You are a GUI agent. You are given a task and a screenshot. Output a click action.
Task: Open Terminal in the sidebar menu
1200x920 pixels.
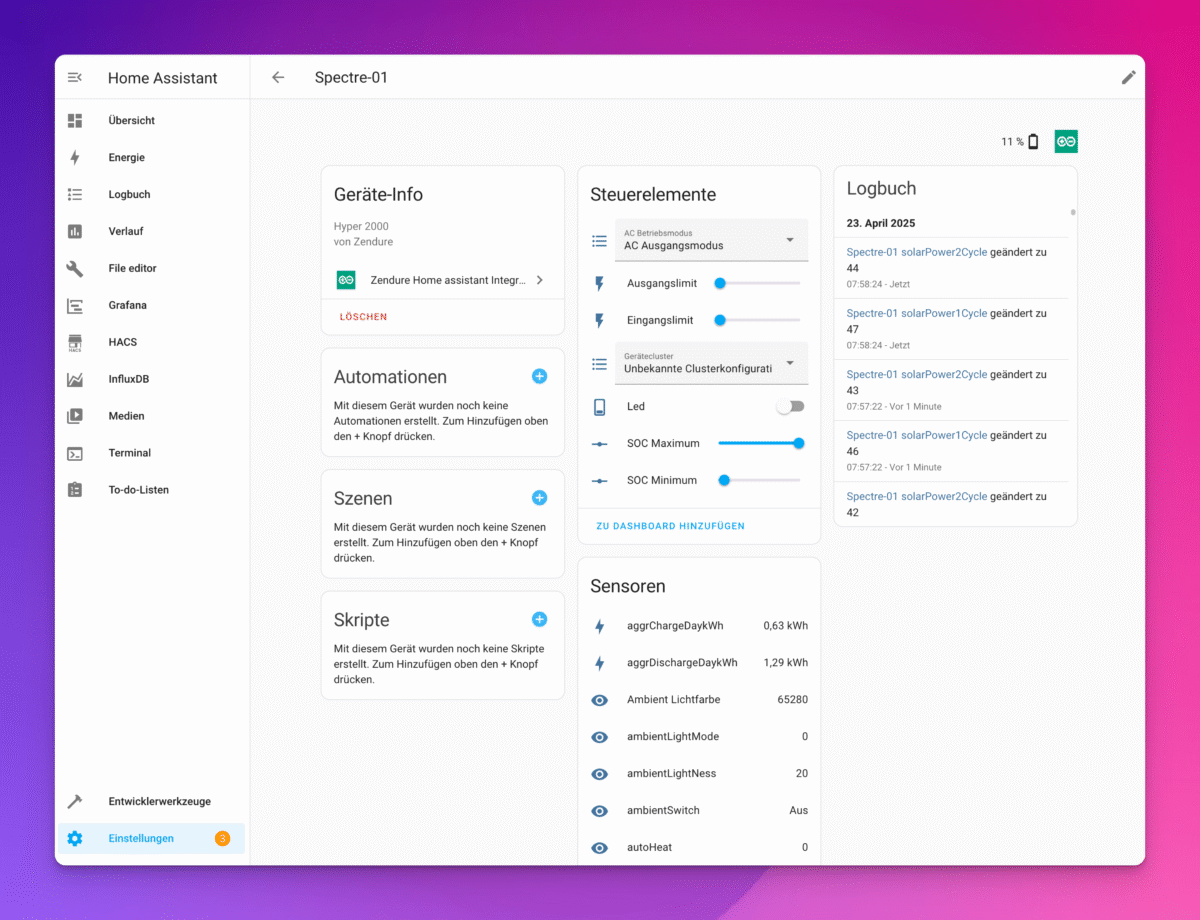[x=130, y=454]
